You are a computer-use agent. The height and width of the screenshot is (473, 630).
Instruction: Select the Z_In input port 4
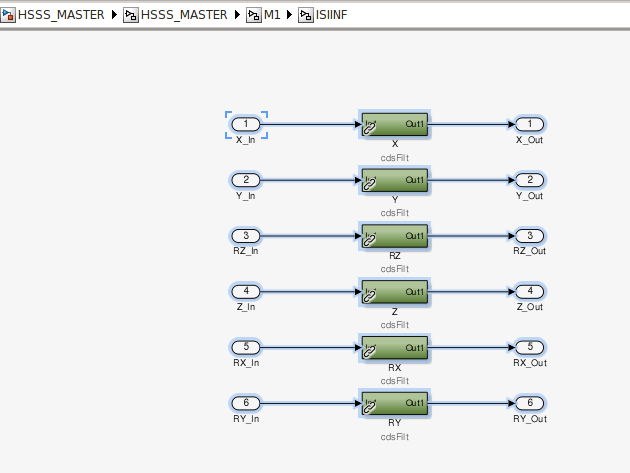(246, 291)
